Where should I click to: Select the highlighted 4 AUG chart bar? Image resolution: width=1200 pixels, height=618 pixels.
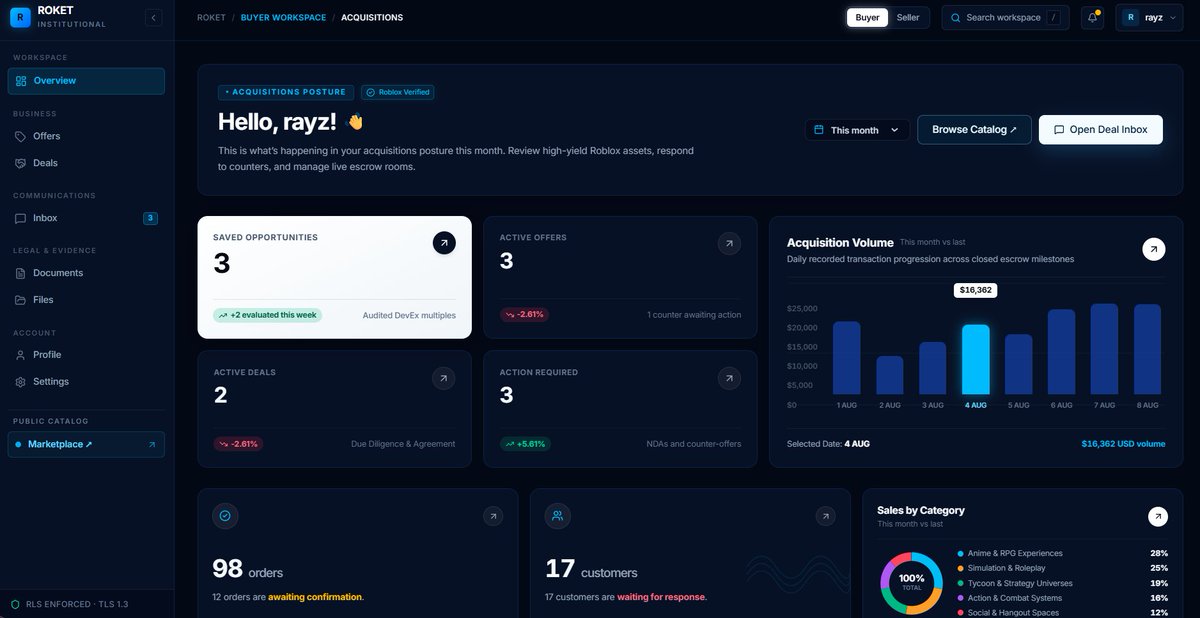tap(975, 360)
